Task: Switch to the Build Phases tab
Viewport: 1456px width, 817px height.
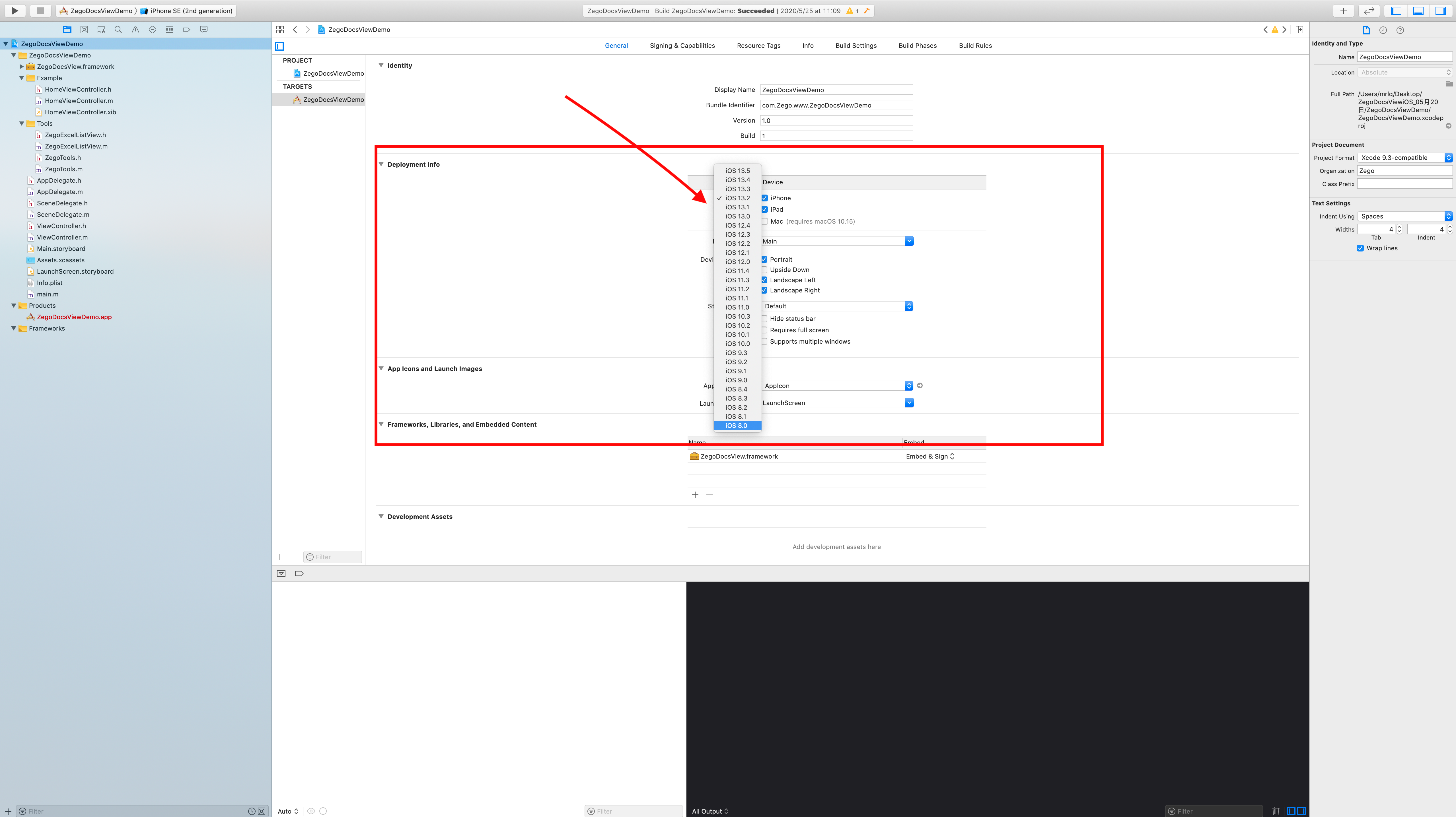Action: coord(917,46)
